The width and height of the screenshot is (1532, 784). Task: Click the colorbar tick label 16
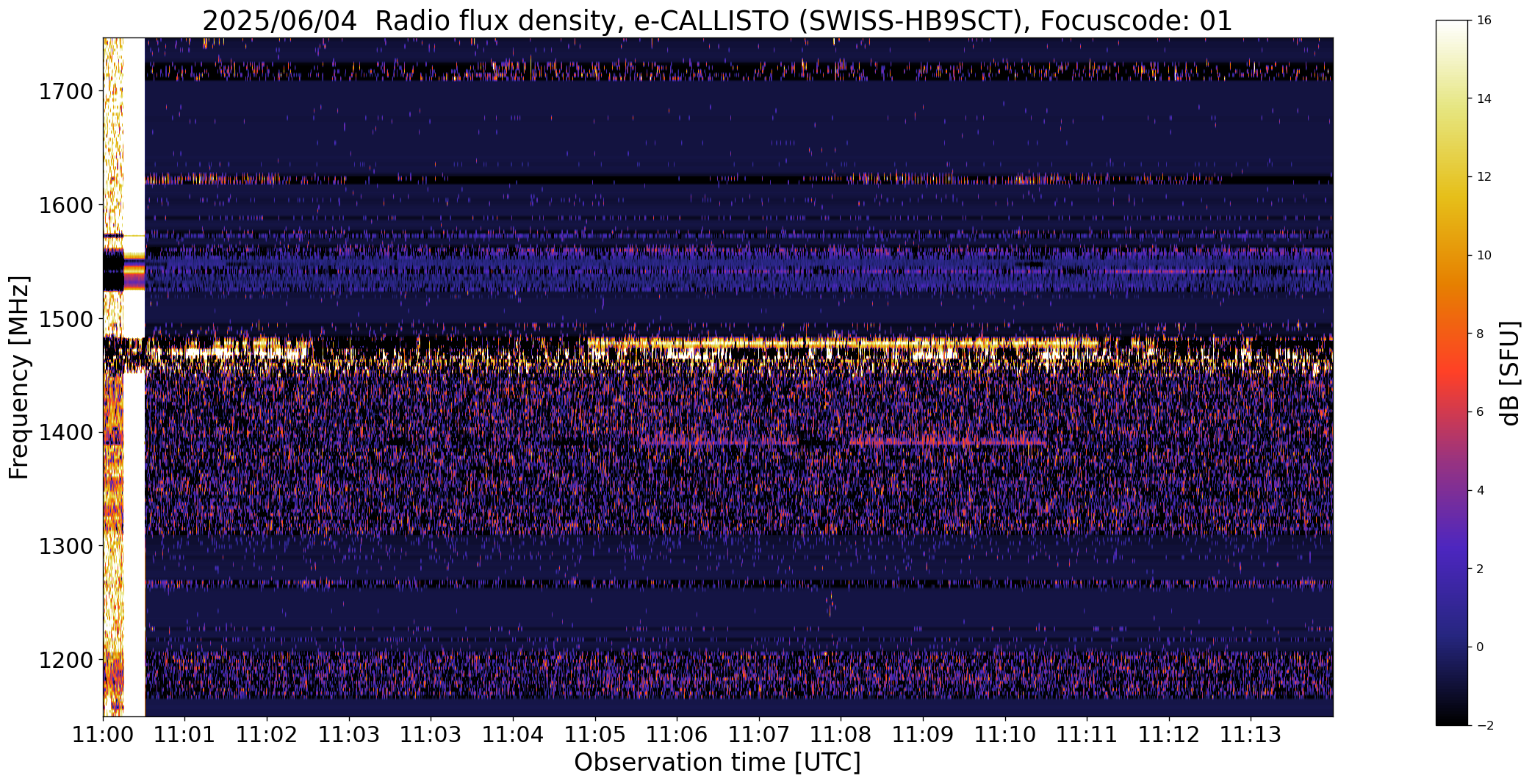click(1484, 21)
